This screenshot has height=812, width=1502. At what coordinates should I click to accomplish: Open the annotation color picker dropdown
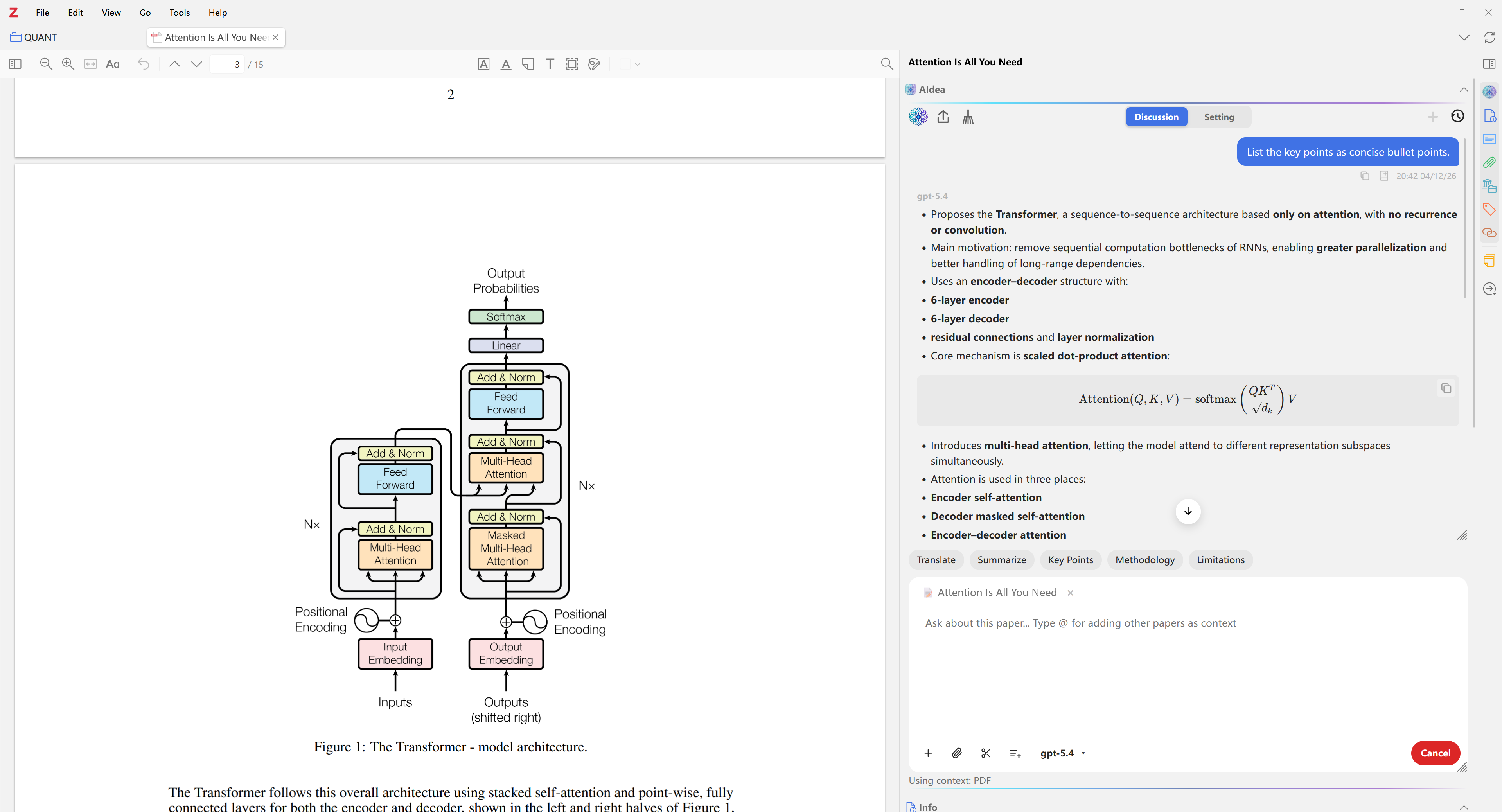pos(630,64)
